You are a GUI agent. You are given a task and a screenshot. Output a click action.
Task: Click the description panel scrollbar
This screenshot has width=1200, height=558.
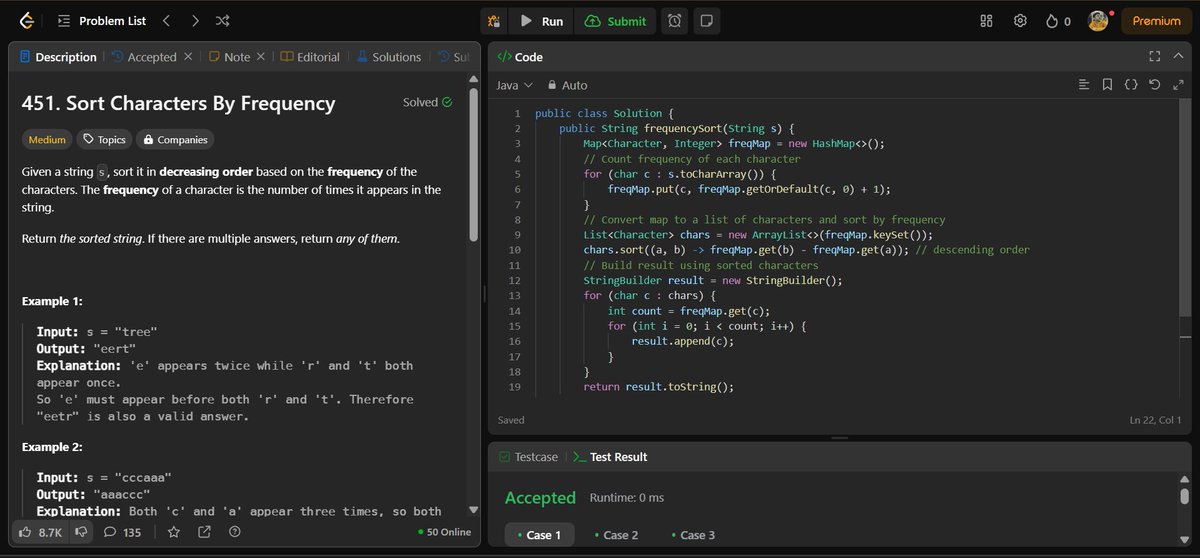coord(474,165)
